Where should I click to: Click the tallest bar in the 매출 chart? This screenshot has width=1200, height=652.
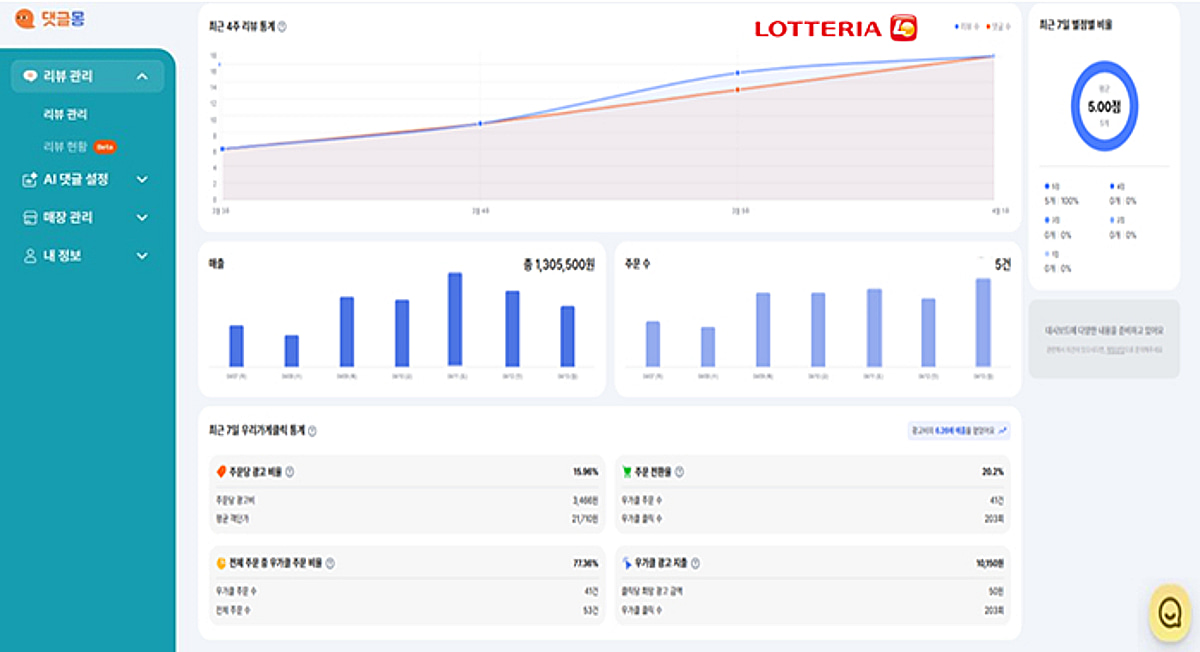pos(455,319)
